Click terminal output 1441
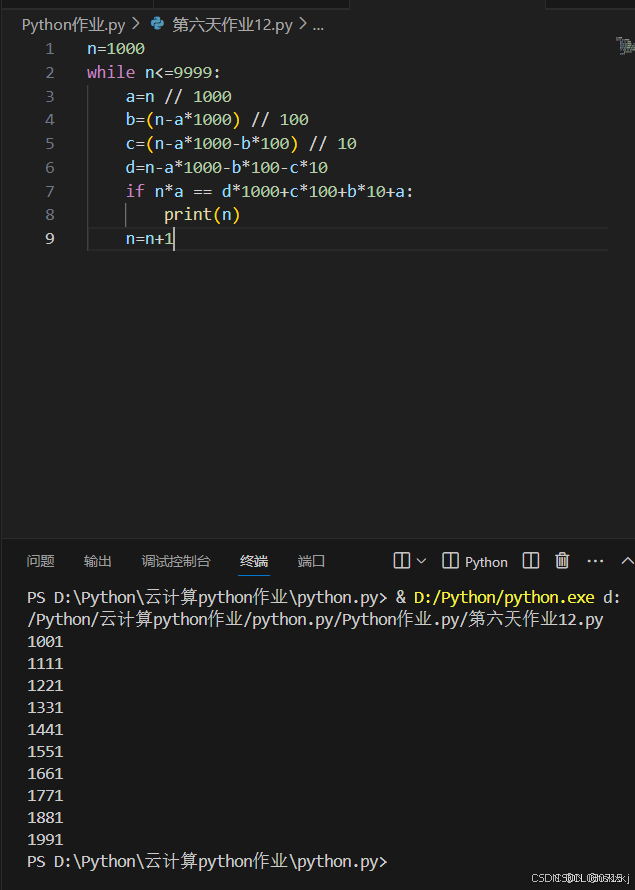The height and width of the screenshot is (890, 635). (x=45, y=729)
